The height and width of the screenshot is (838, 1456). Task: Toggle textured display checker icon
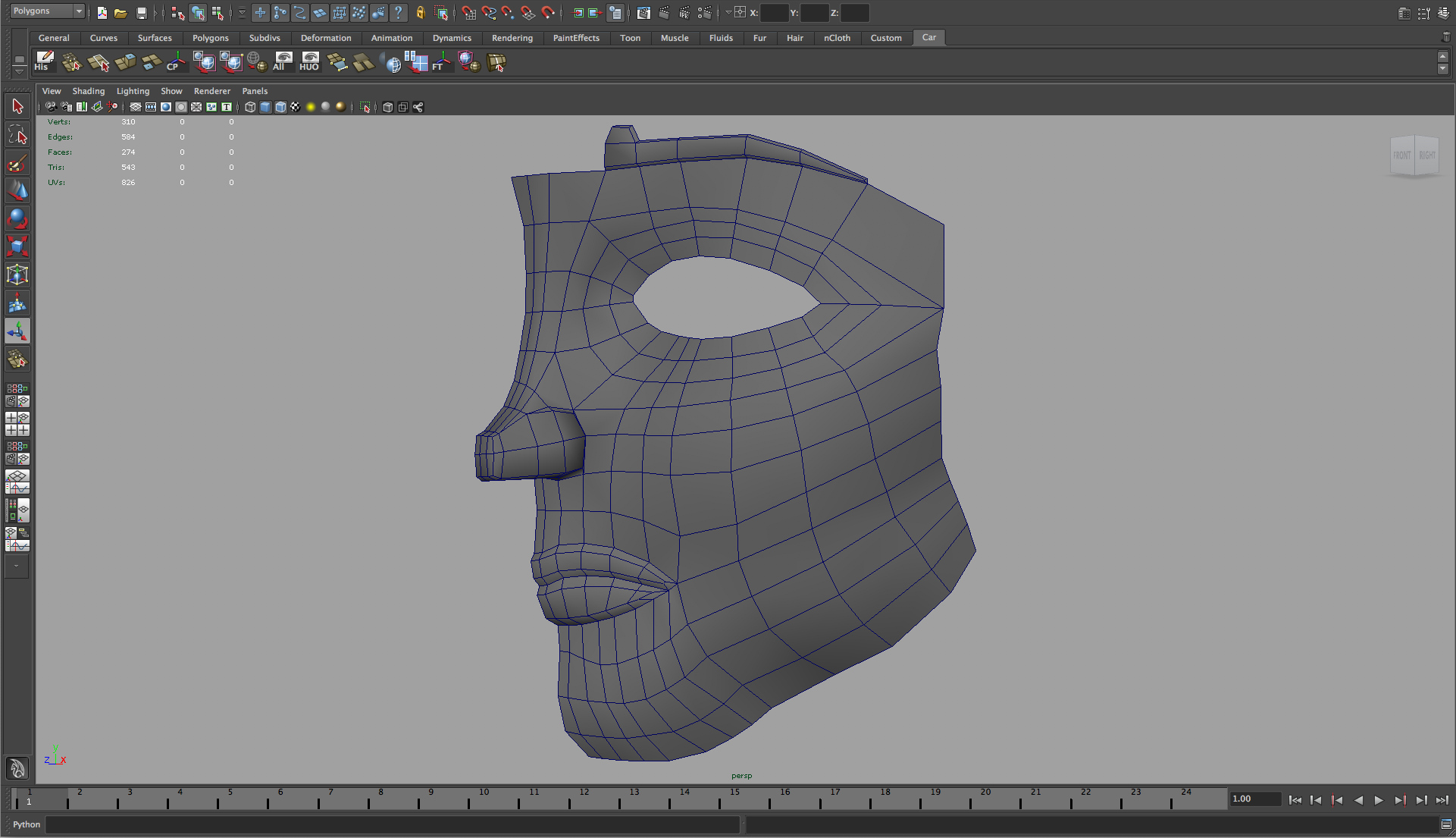coord(296,107)
